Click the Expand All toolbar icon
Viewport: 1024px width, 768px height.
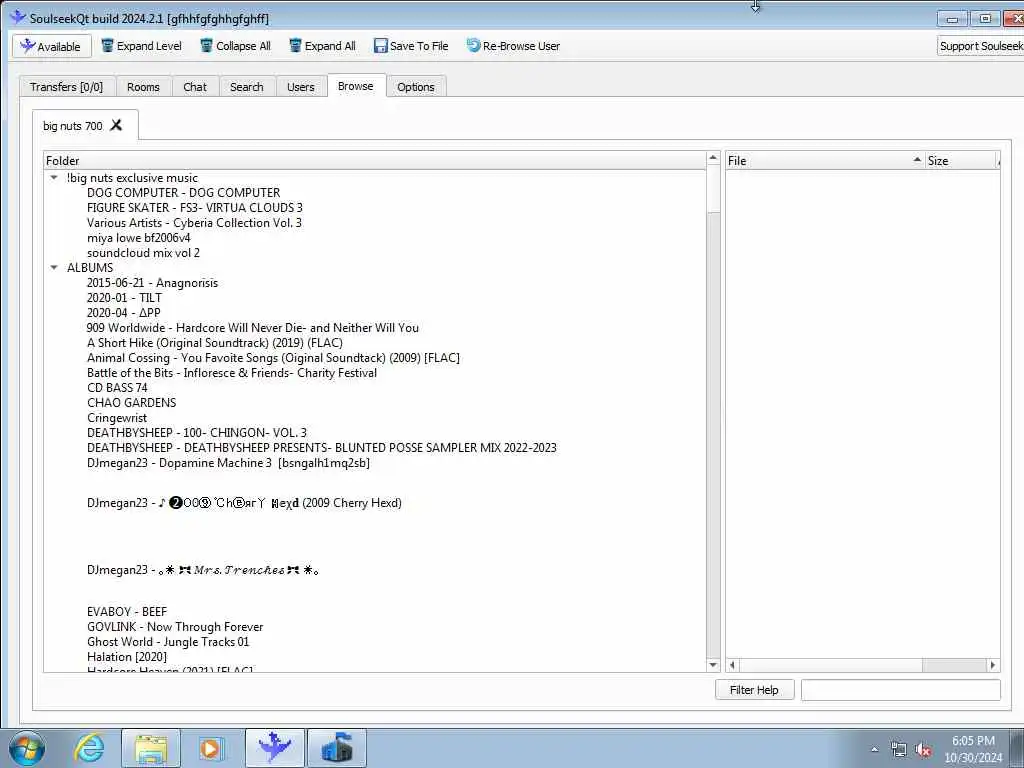295,46
